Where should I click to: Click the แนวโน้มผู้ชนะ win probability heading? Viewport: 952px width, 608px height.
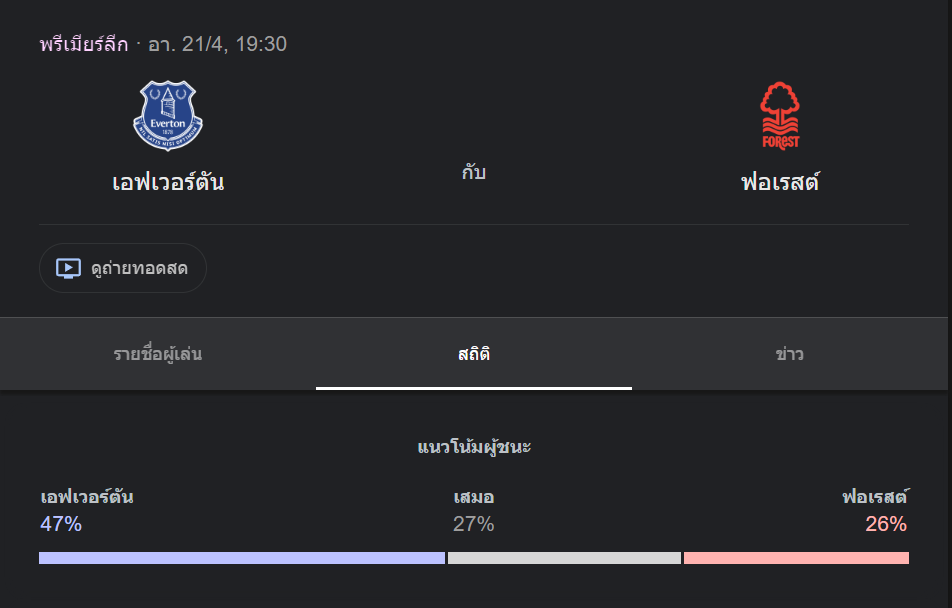click(474, 447)
